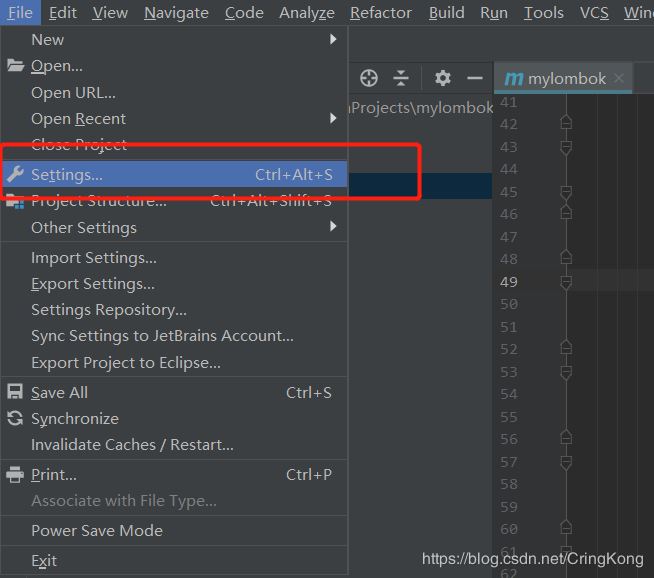Open the Refactor menu

[381, 13]
